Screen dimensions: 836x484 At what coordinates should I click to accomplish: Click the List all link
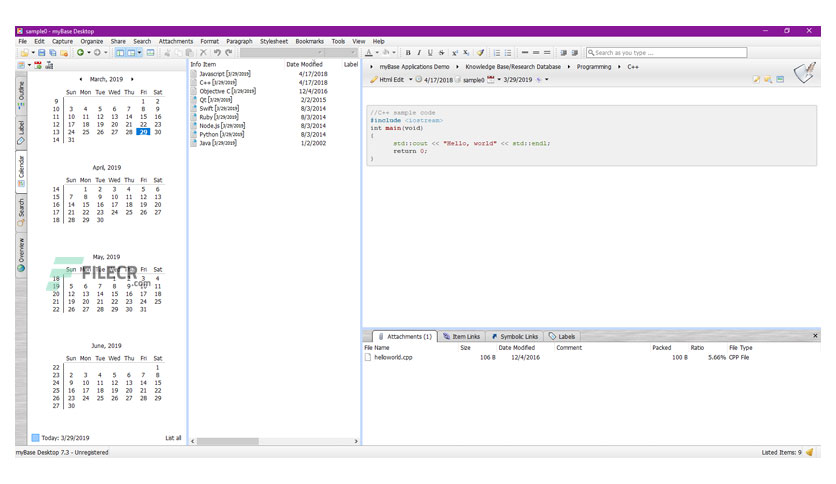(173, 438)
